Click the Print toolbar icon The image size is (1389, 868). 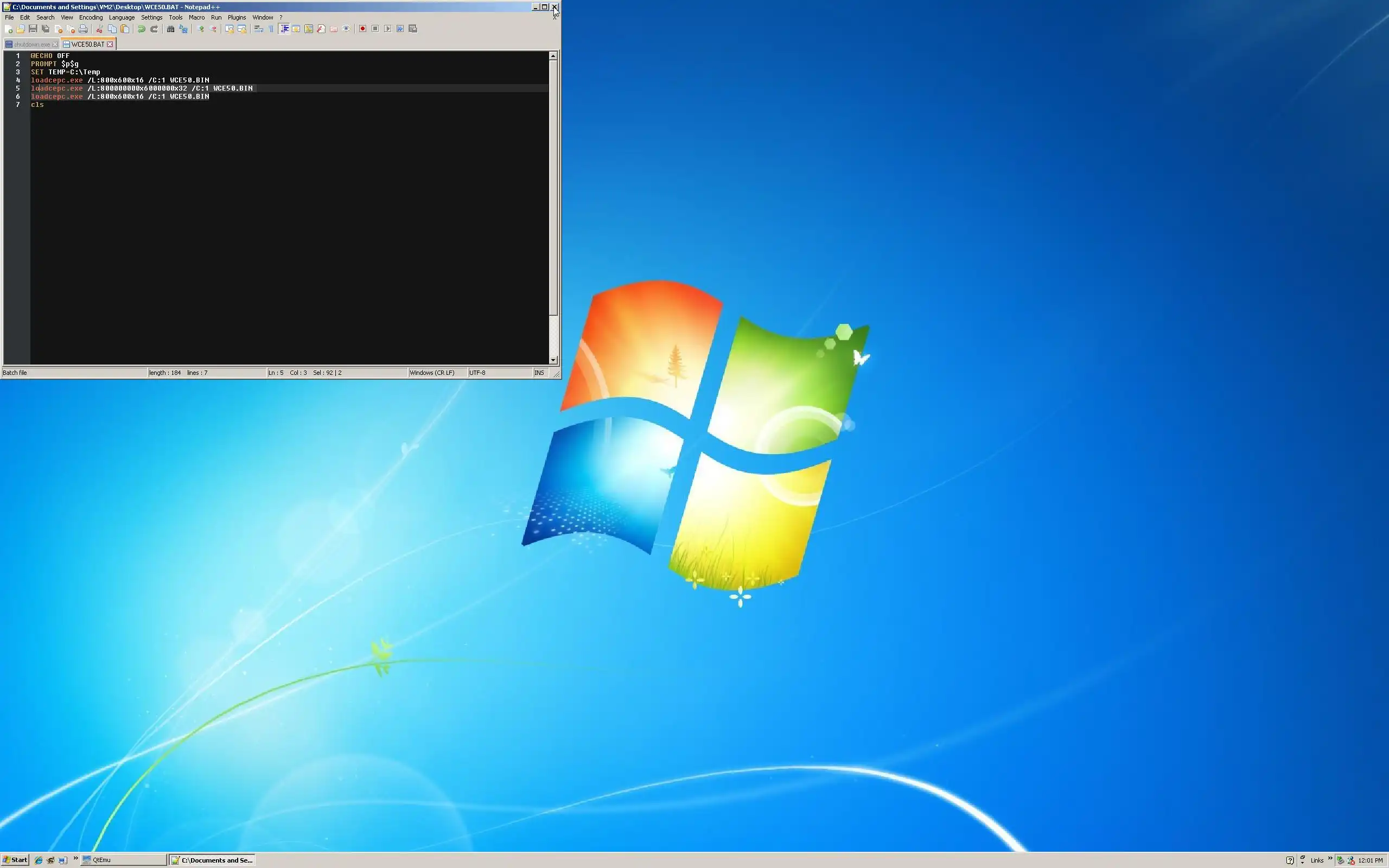[83, 29]
